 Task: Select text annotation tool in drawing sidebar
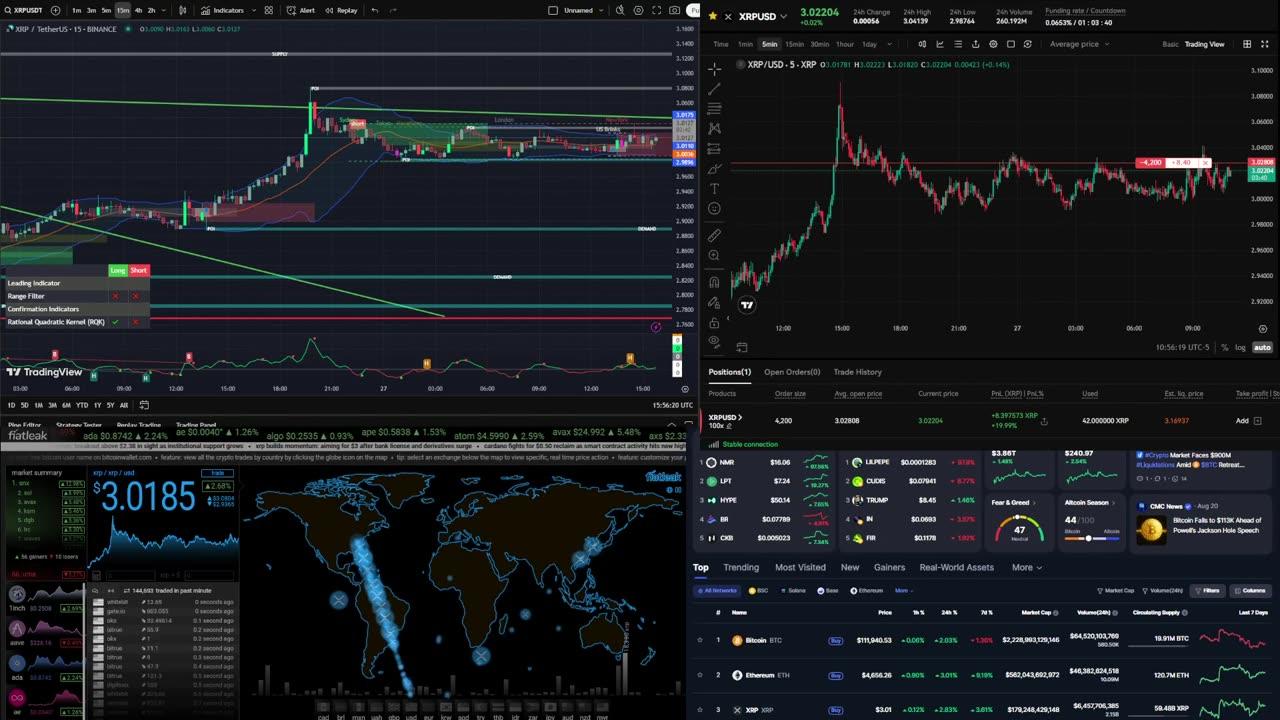click(x=714, y=188)
